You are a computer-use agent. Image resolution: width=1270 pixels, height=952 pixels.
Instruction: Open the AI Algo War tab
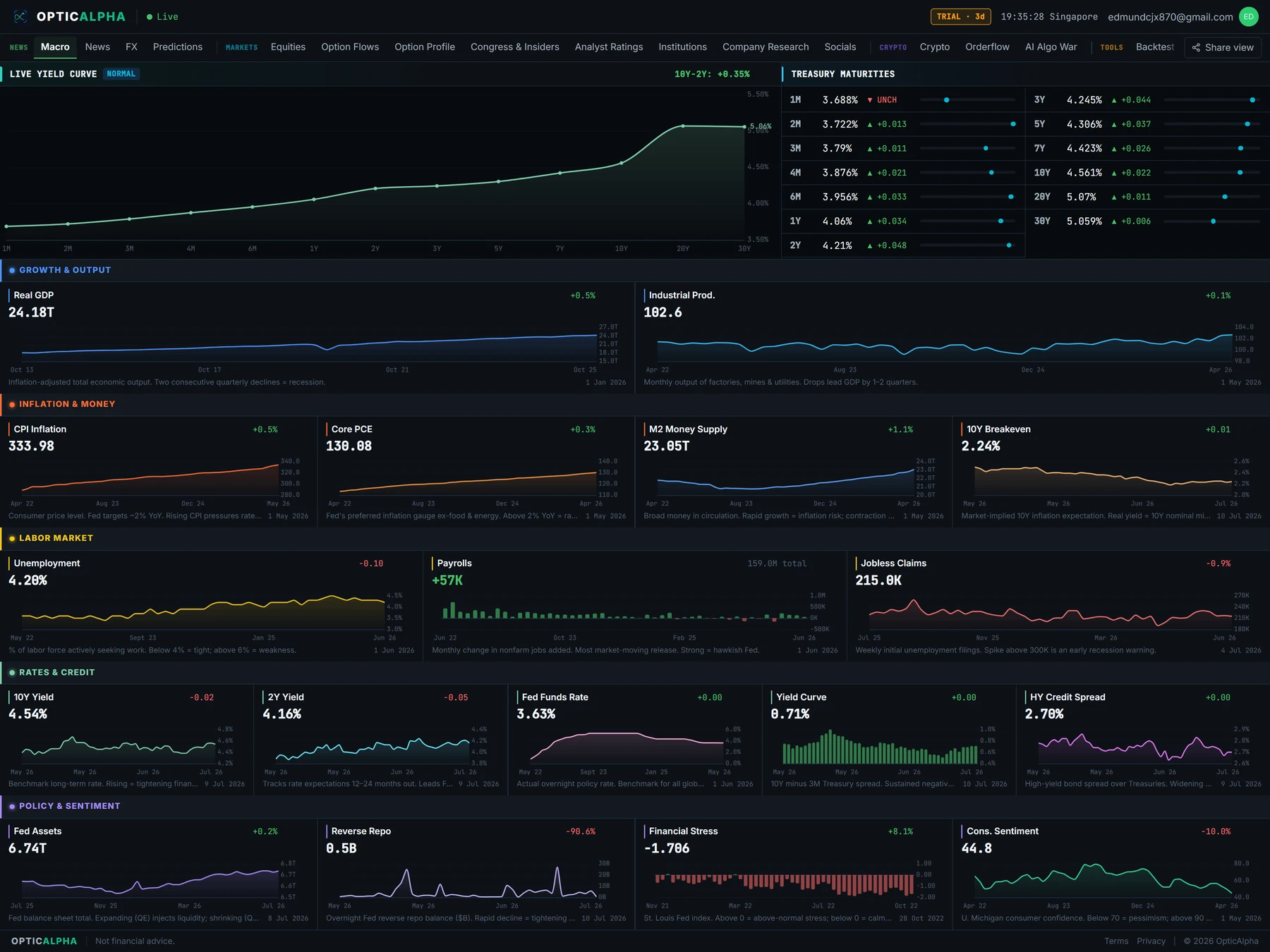pos(1051,47)
